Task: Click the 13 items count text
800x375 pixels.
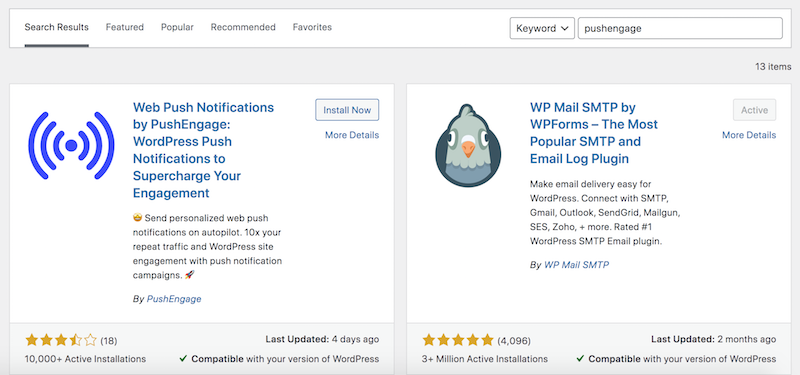Action: point(773,67)
